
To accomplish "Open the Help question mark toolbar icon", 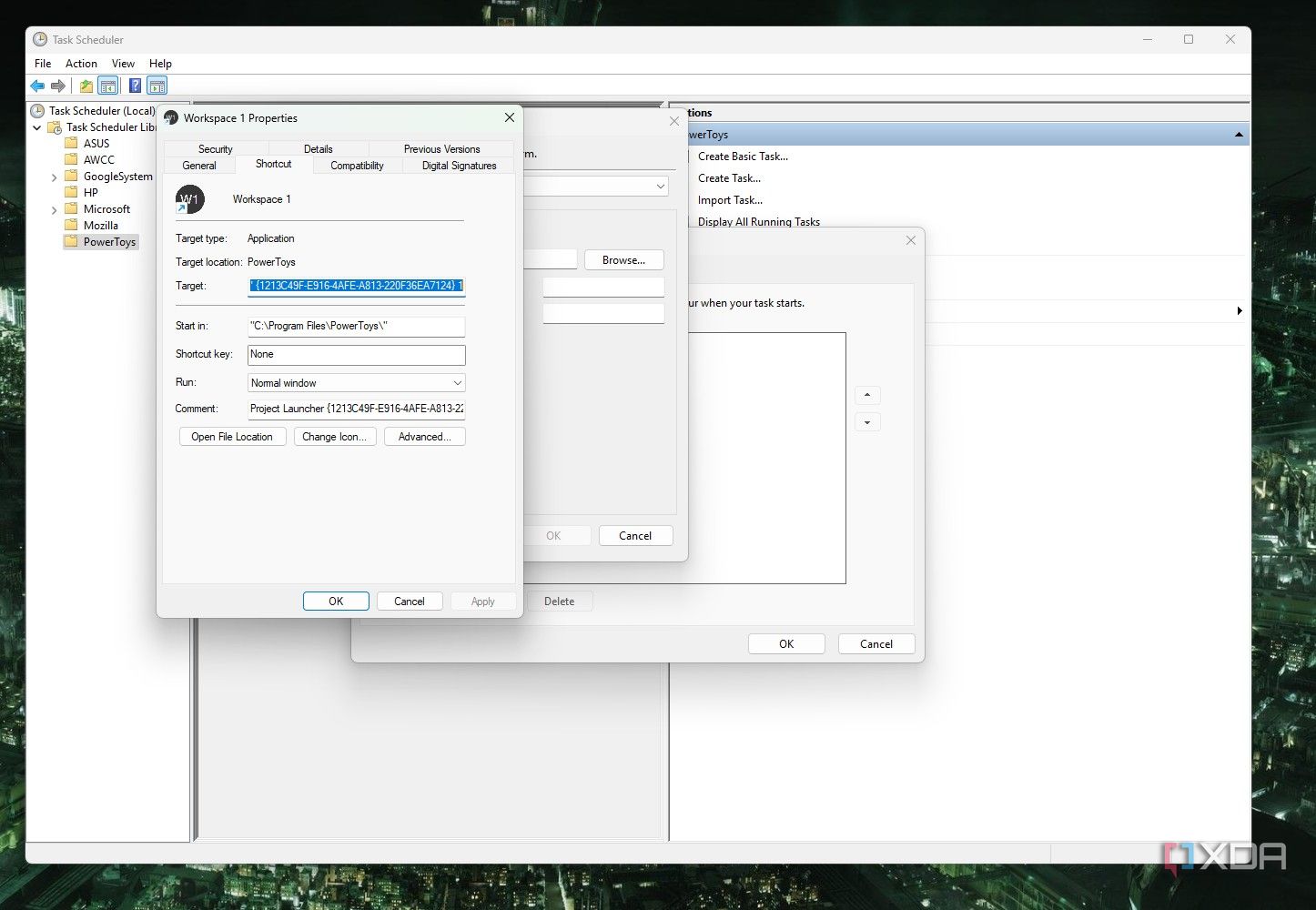I will (135, 86).
